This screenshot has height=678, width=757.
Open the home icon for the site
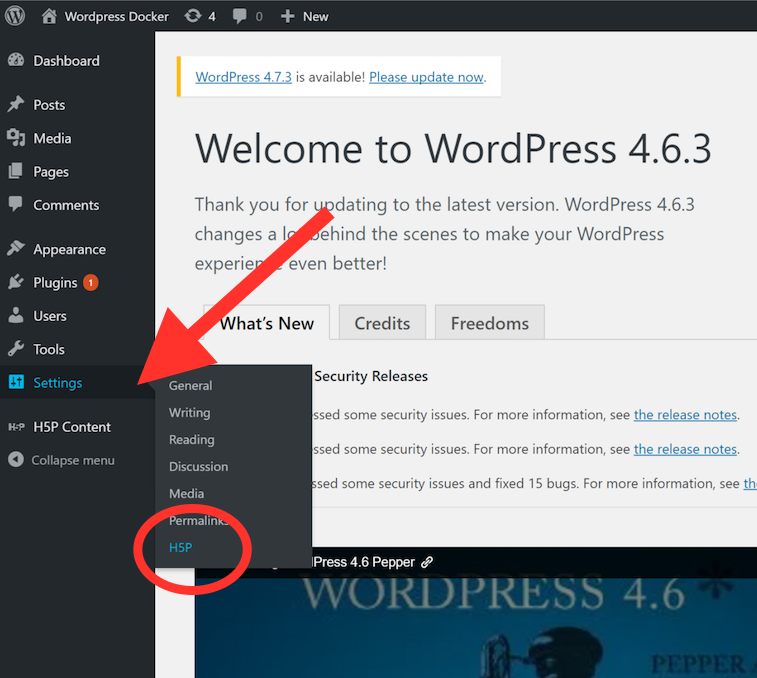[49, 16]
